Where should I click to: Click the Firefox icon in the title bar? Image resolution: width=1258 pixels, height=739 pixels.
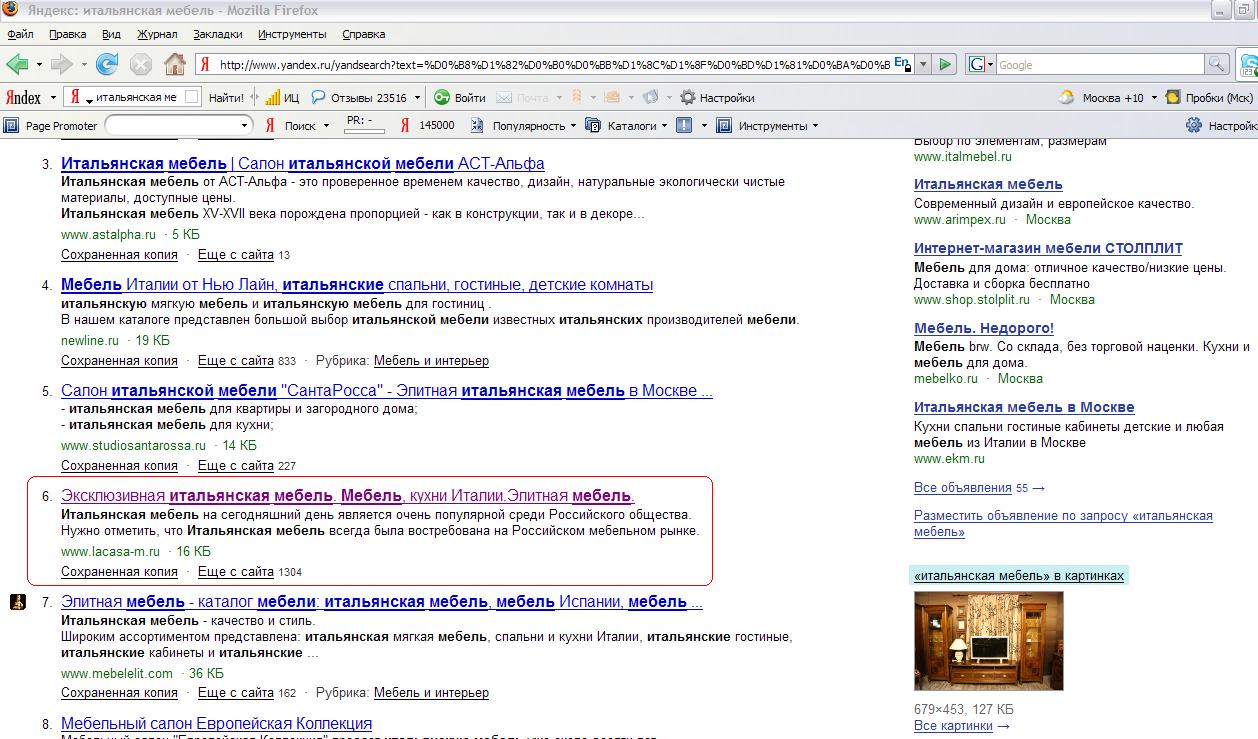[x=11, y=10]
